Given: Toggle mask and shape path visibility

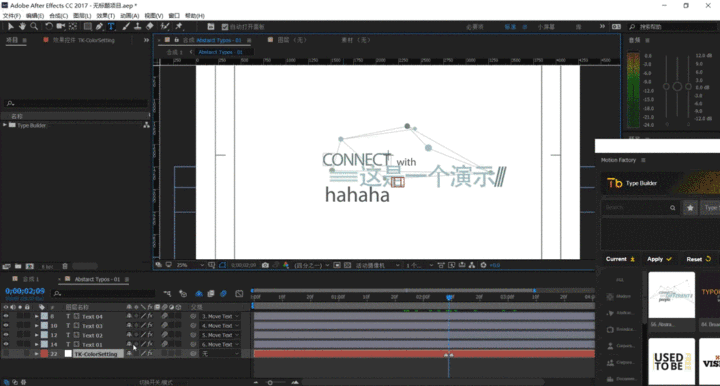Looking at the screenshot, I should [x=222, y=265].
